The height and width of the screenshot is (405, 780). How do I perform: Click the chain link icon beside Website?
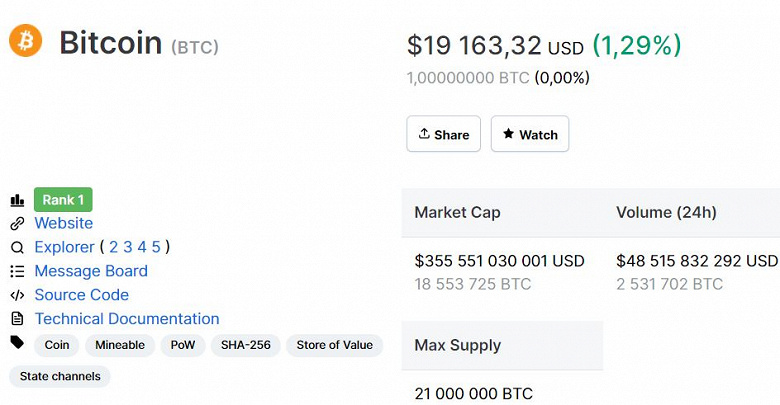[17, 224]
